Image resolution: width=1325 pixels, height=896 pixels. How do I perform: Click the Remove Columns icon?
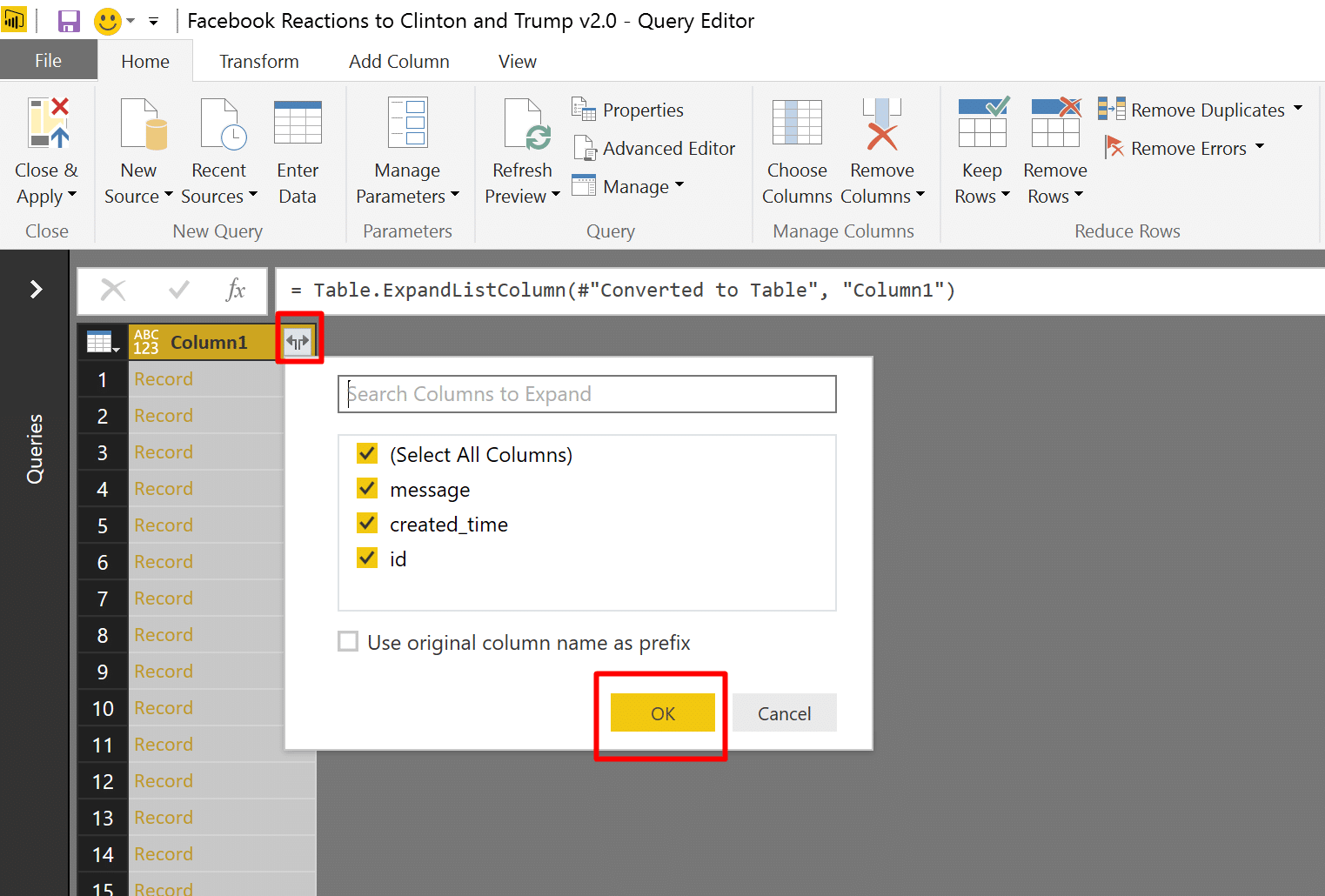pyautogui.click(x=882, y=124)
